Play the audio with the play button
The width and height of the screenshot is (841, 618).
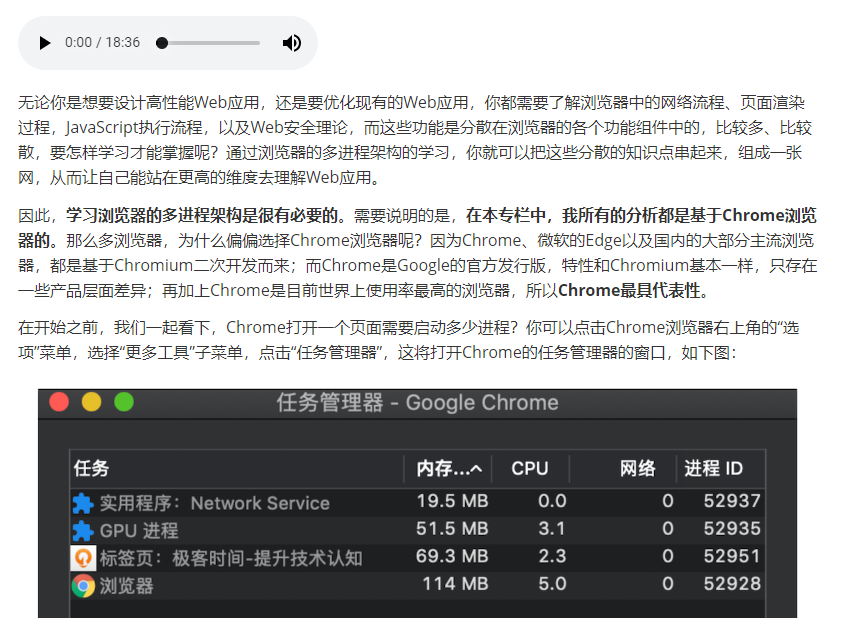coord(45,42)
